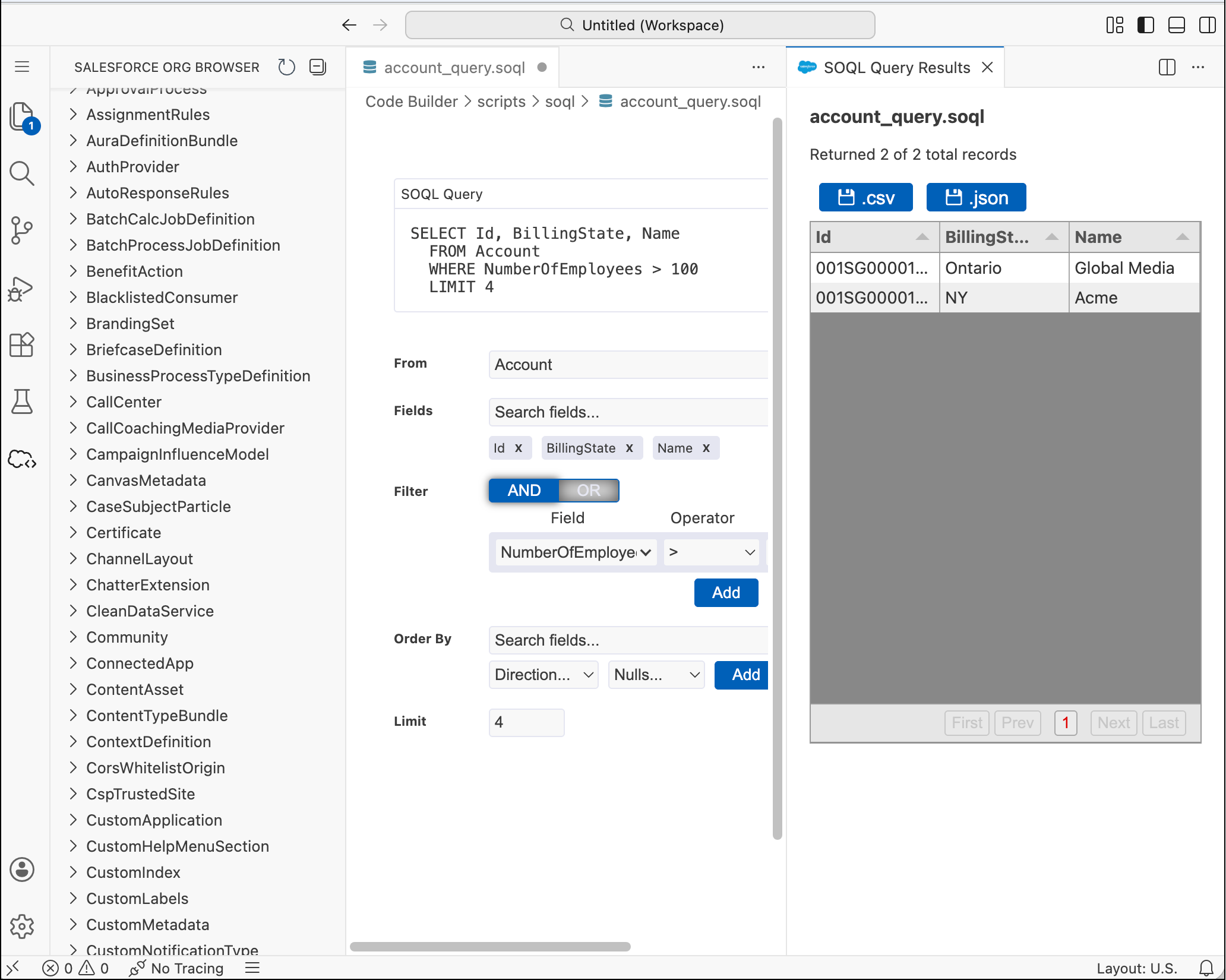Viewport: 1226px width, 980px height.
Task: Remove the Id field chip
Action: coord(519,448)
